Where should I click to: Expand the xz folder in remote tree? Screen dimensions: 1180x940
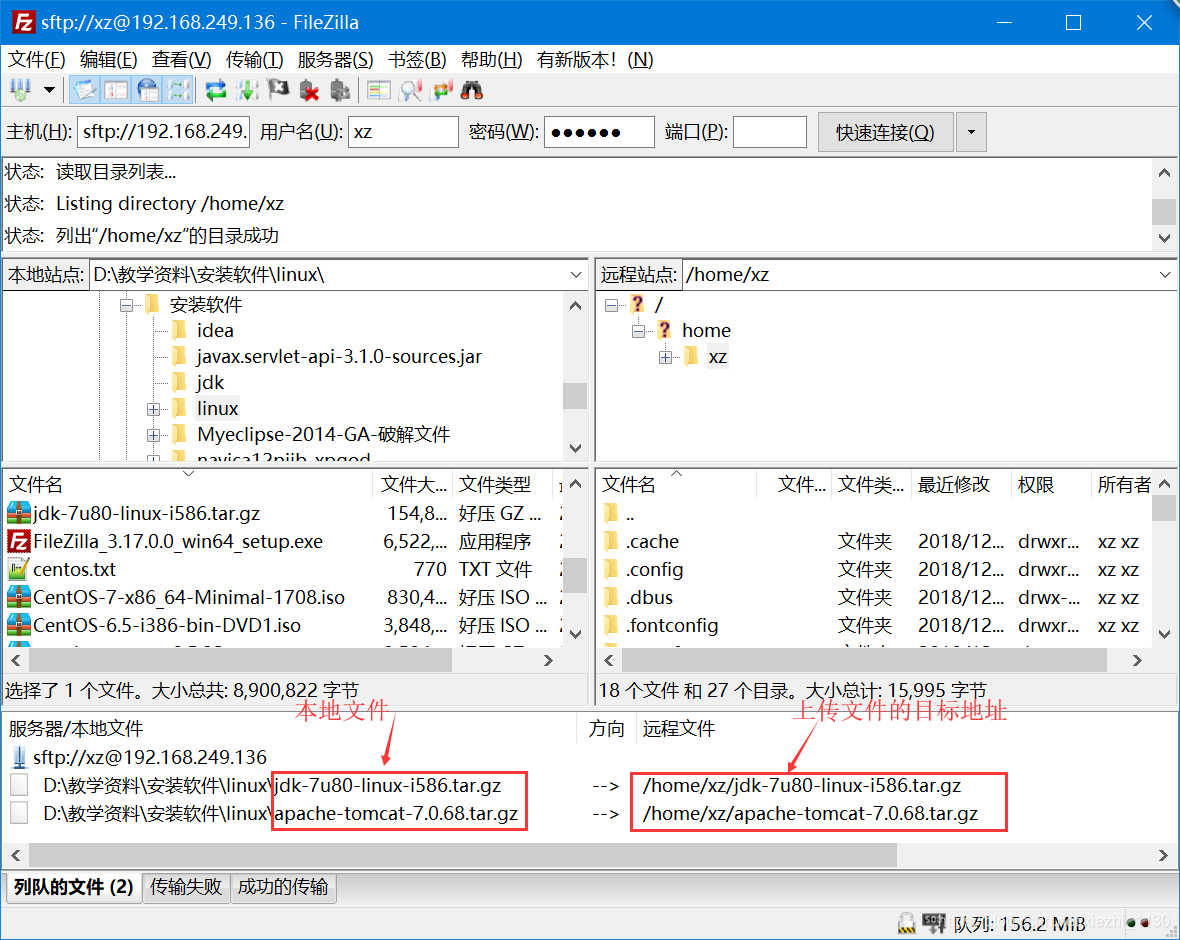[x=665, y=357]
